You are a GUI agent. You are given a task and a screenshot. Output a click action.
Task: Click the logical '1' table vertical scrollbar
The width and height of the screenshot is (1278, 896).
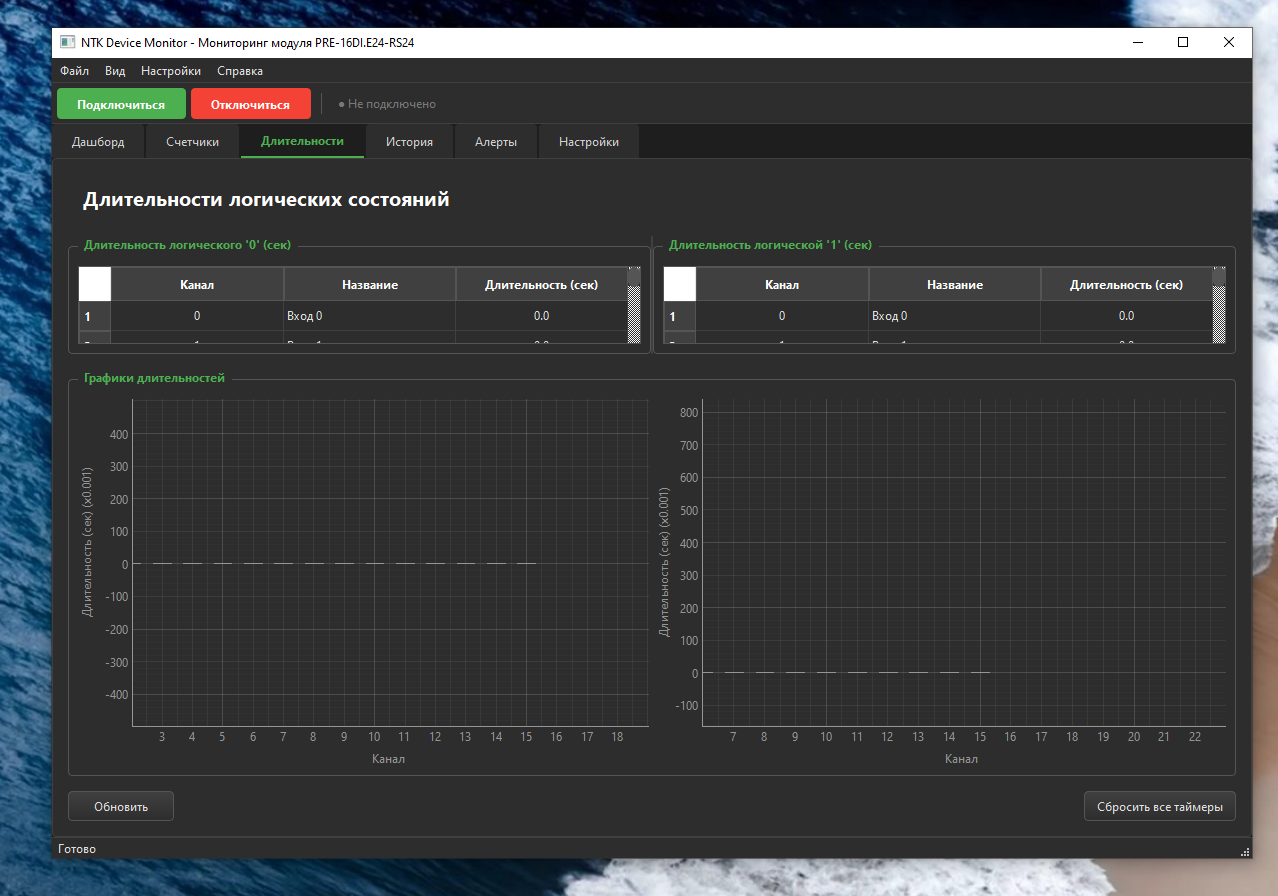tap(1219, 305)
